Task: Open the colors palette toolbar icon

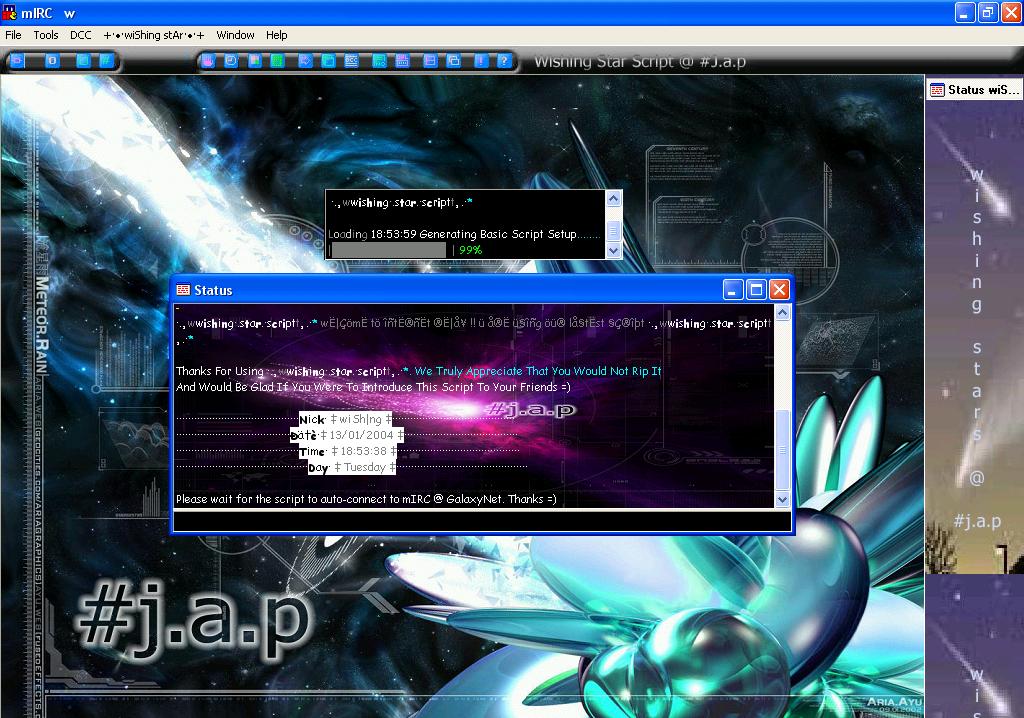Action: (x=255, y=61)
